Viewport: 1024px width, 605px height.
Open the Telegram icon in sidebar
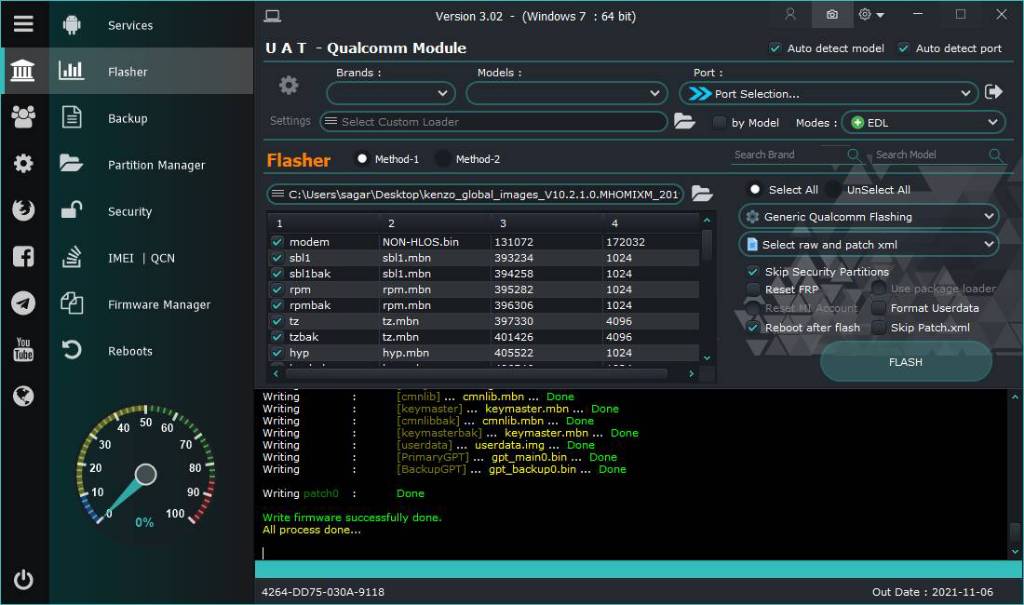[24, 303]
